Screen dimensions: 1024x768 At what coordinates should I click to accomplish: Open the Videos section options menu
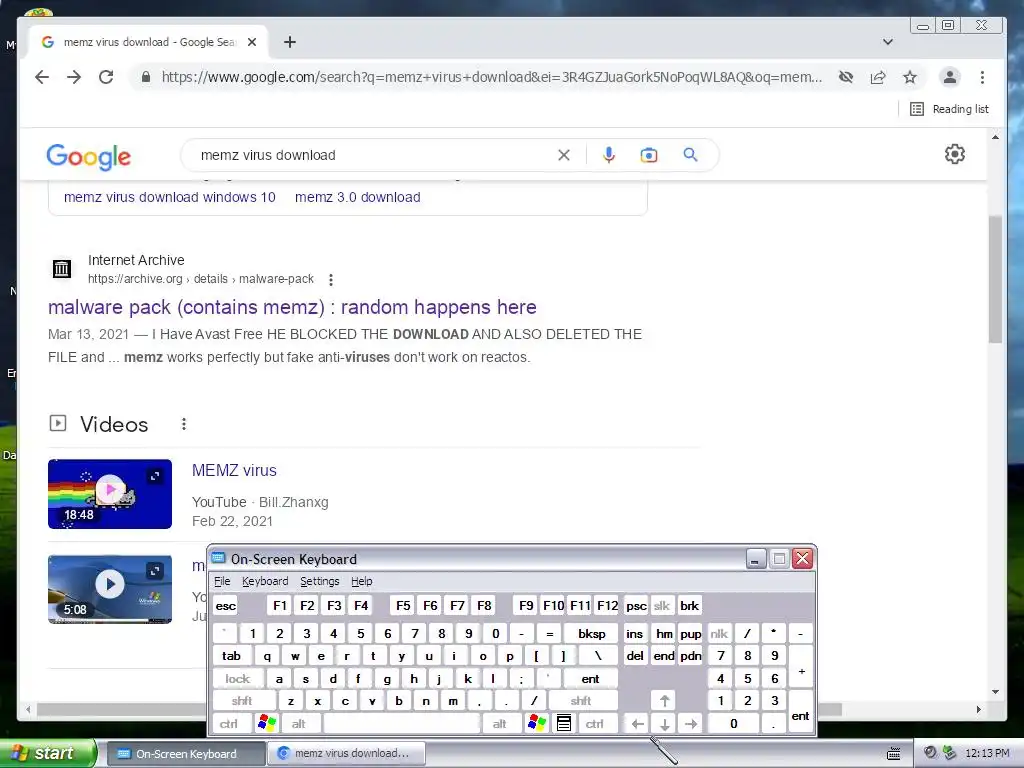tap(184, 424)
